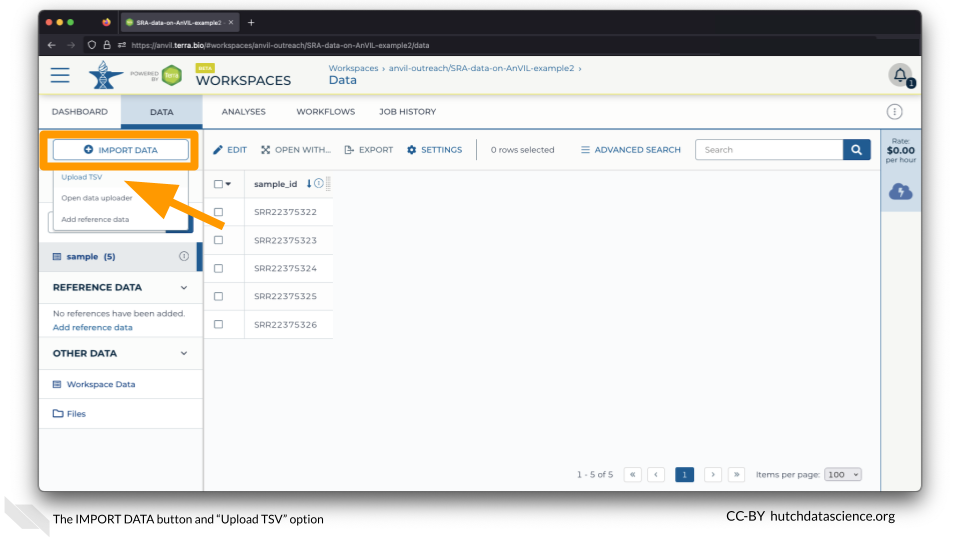Click the SRR22375326 cell
Screen dimensions: 960x540
285,324
